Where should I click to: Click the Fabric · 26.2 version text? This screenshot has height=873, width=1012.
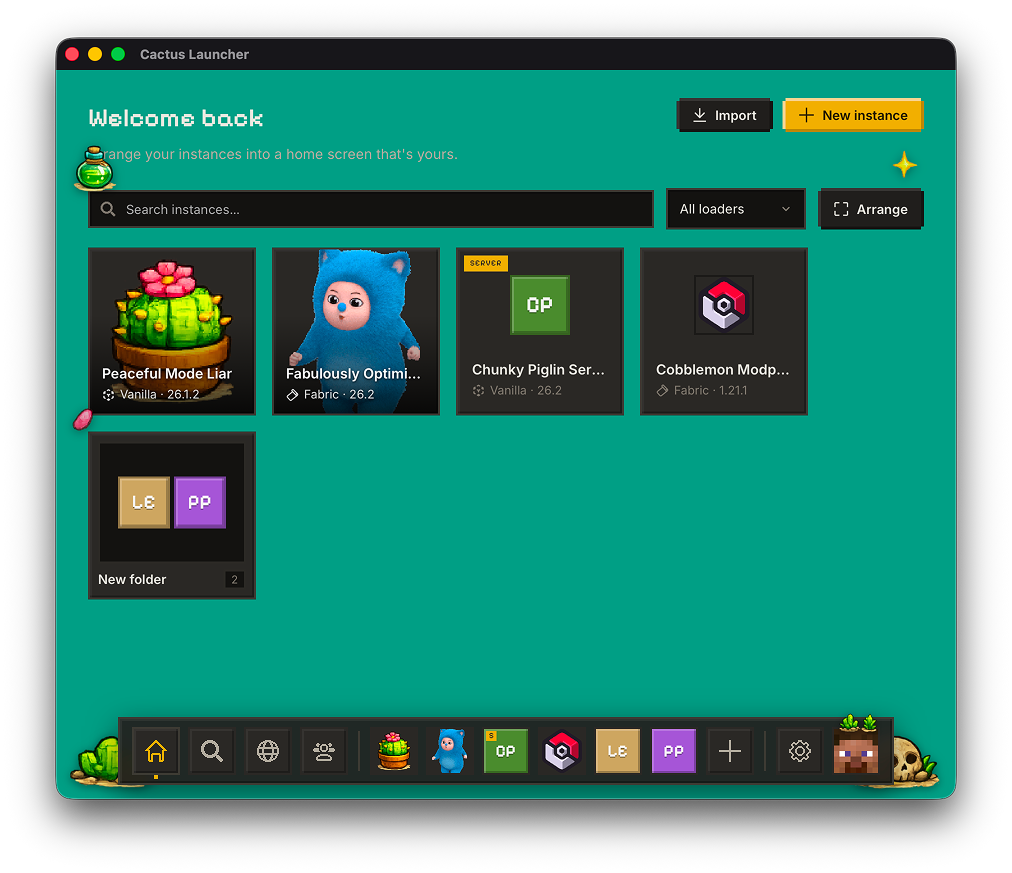(339, 394)
